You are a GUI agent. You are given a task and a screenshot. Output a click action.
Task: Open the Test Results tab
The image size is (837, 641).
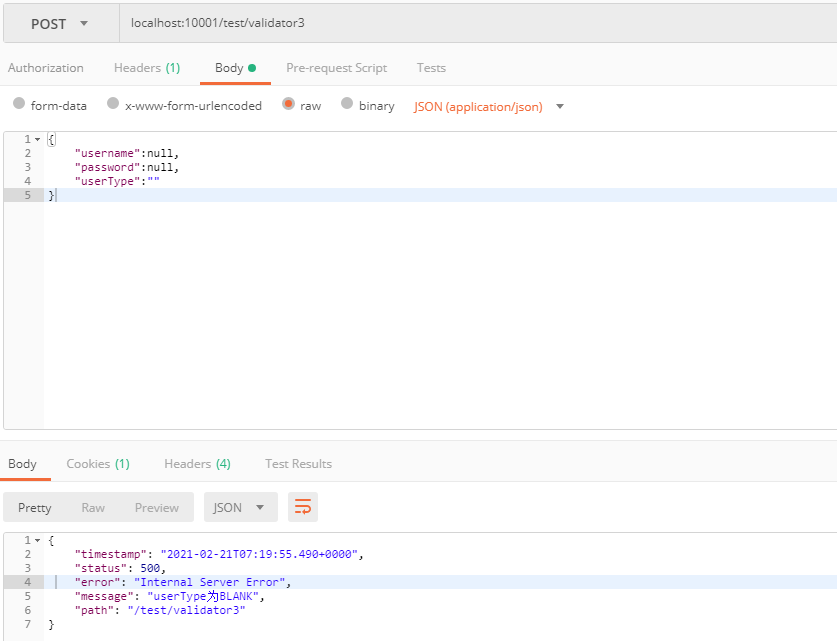pyautogui.click(x=298, y=464)
